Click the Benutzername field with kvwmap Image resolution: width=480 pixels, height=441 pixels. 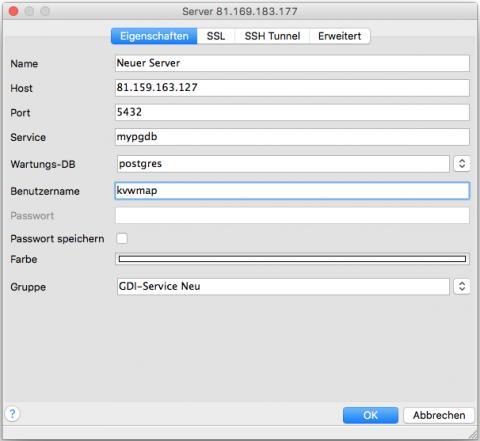(292, 191)
